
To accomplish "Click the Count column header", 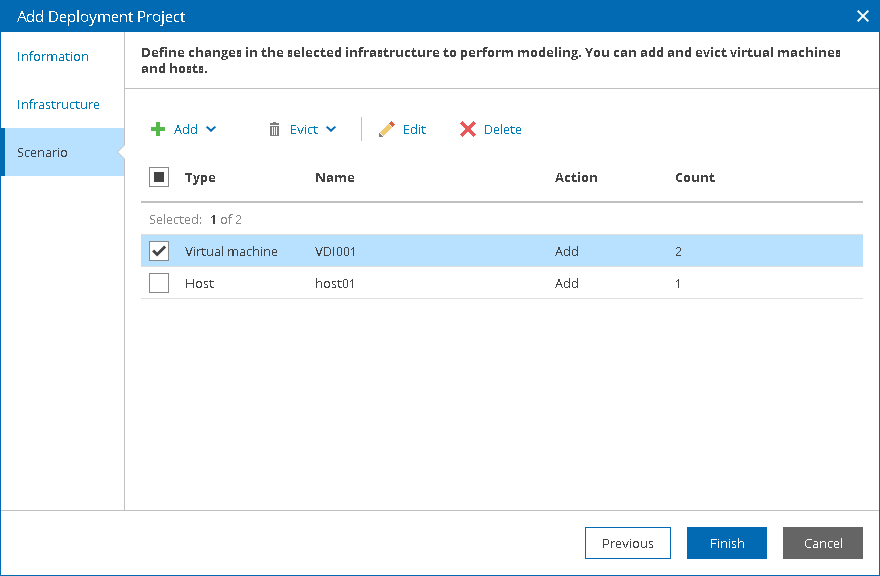I will click(695, 177).
